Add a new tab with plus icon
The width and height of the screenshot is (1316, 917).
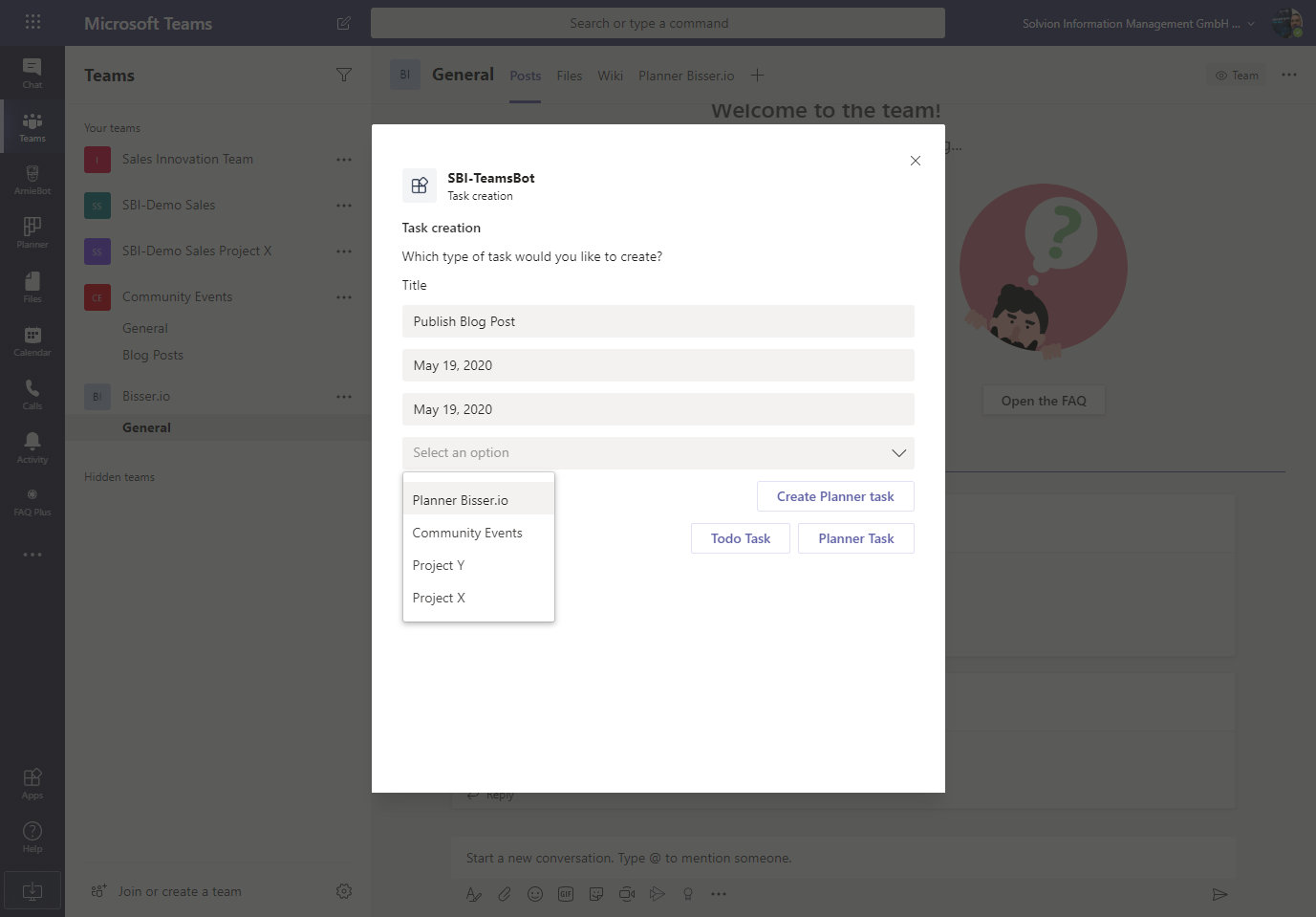click(x=757, y=76)
